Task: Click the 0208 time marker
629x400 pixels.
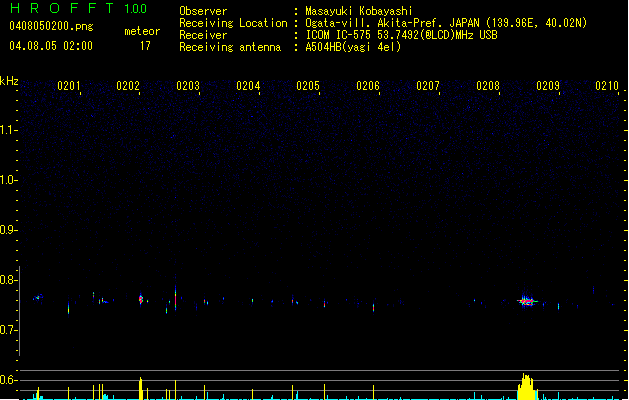Action: [488, 86]
